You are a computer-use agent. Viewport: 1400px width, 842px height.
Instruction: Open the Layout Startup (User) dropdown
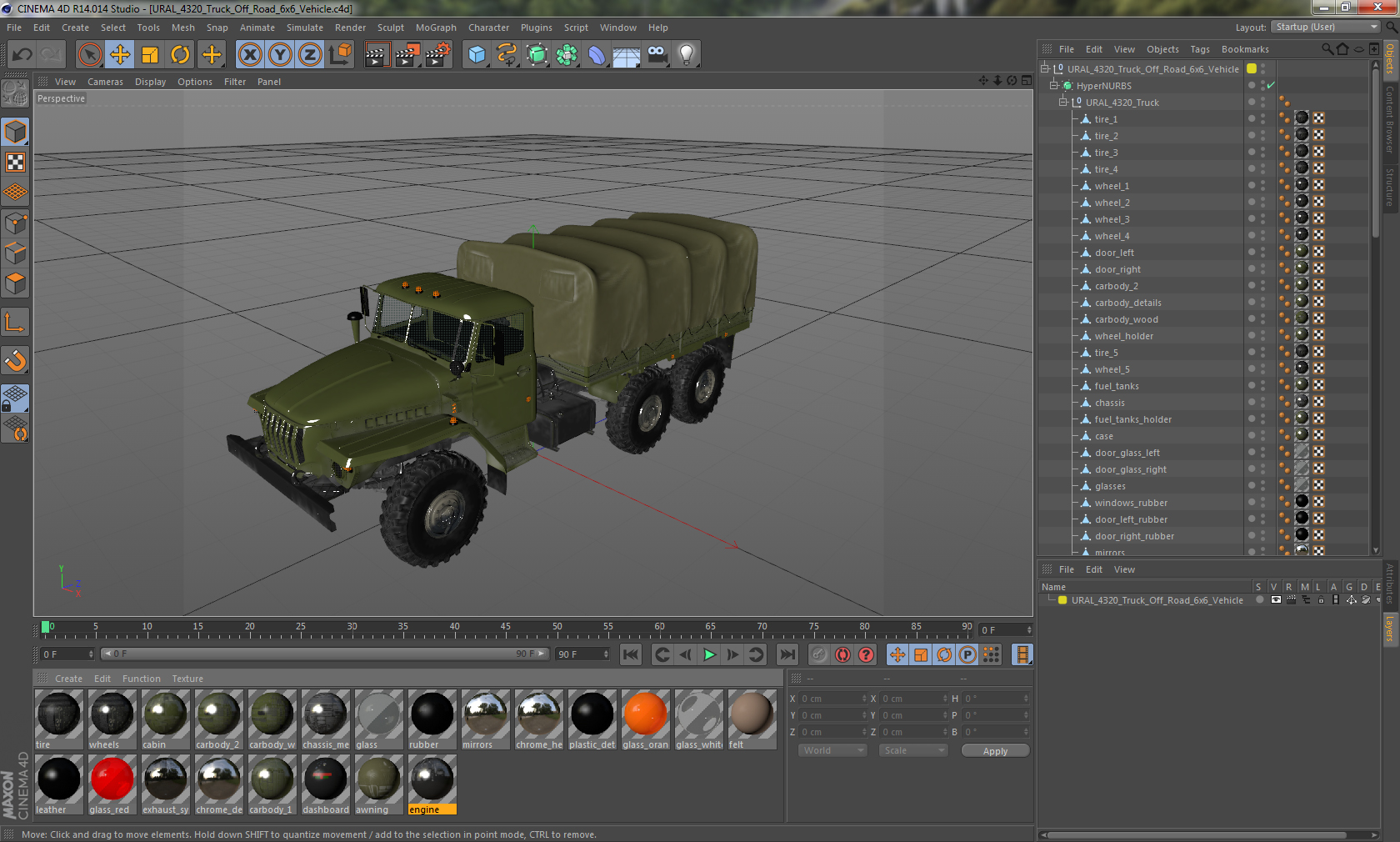(1327, 28)
